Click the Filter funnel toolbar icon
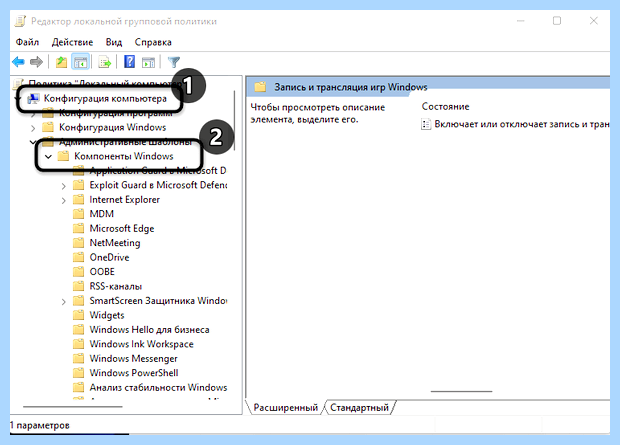The image size is (620, 445). click(x=174, y=62)
